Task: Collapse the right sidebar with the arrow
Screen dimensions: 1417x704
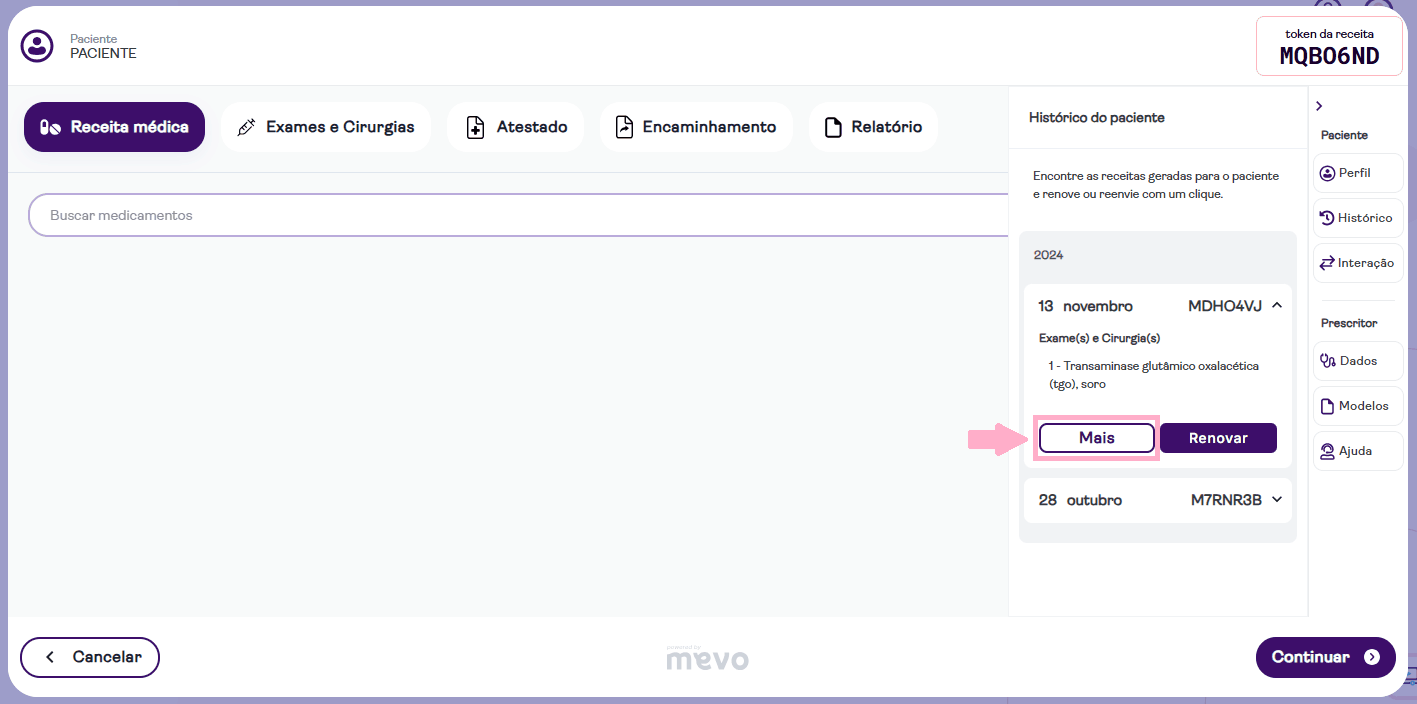Action: pyautogui.click(x=1319, y=106)
